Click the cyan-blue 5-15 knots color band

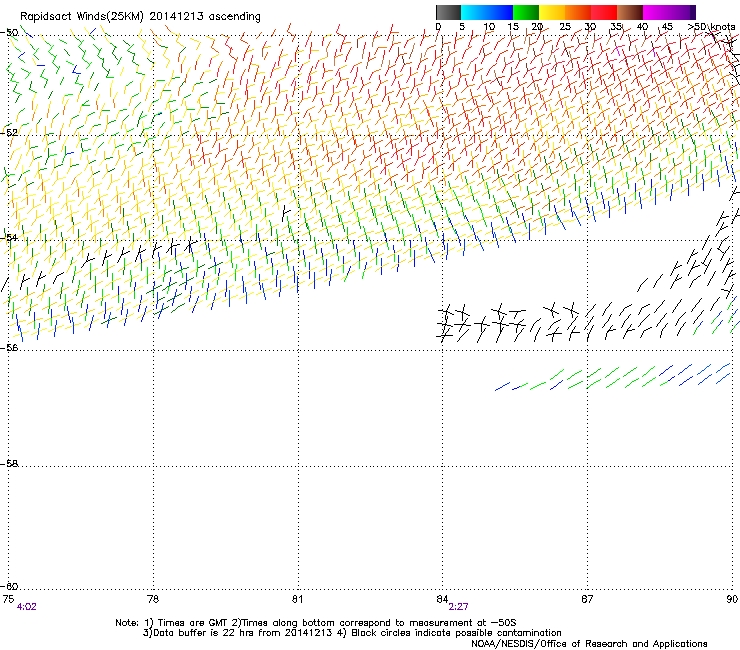pos(487,12)
